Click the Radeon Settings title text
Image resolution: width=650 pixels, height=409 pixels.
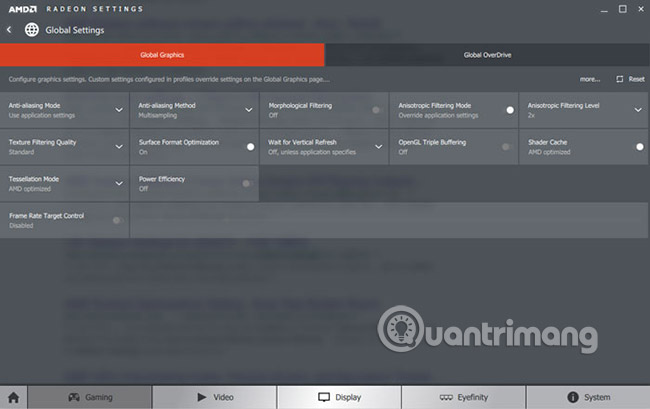(x=95, y=9)
